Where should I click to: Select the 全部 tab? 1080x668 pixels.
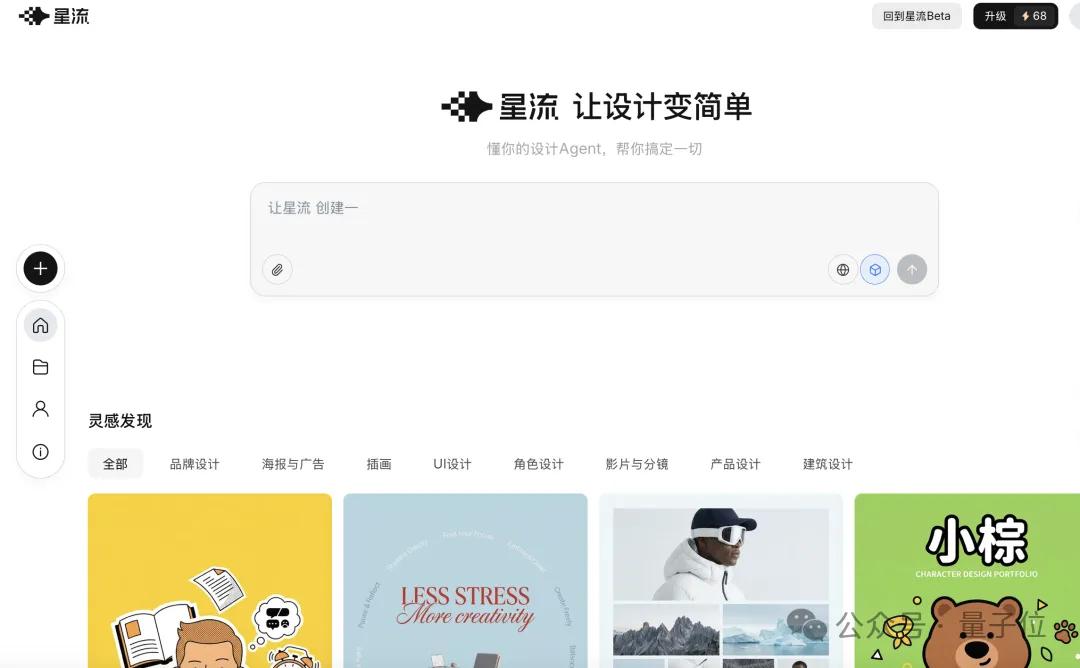(115, 464)
